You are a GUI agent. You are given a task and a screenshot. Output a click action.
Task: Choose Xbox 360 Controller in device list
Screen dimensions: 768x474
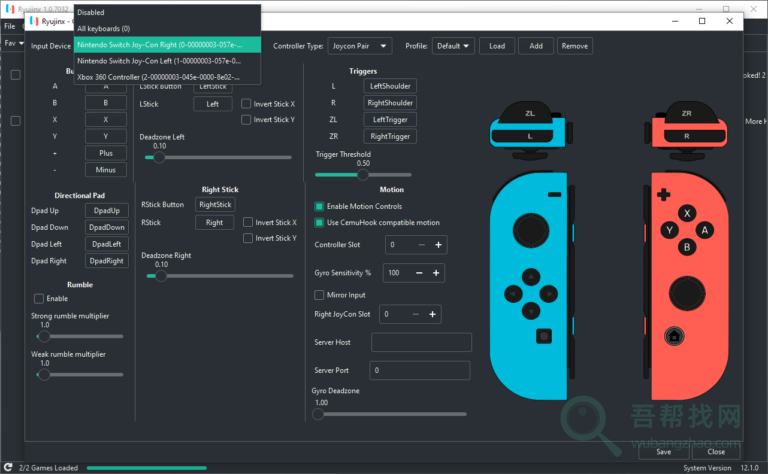click(160, 76)
